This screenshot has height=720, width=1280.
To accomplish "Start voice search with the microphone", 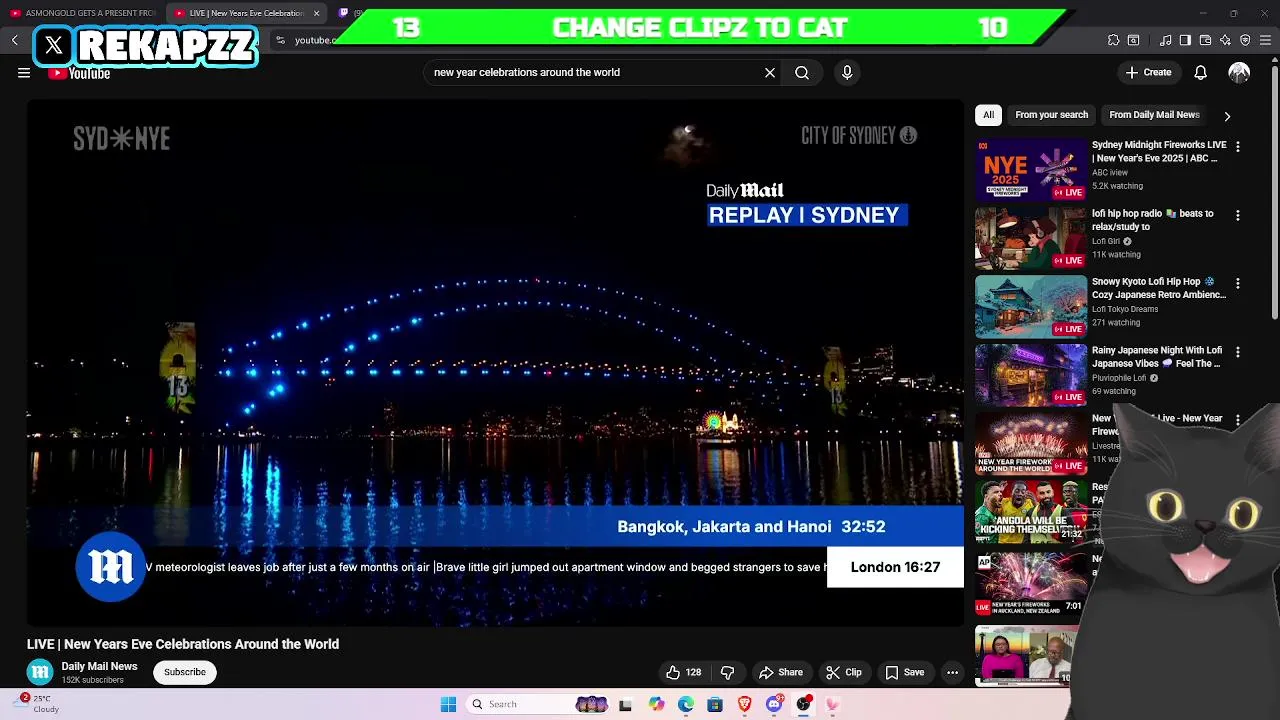I will (847, 72).
